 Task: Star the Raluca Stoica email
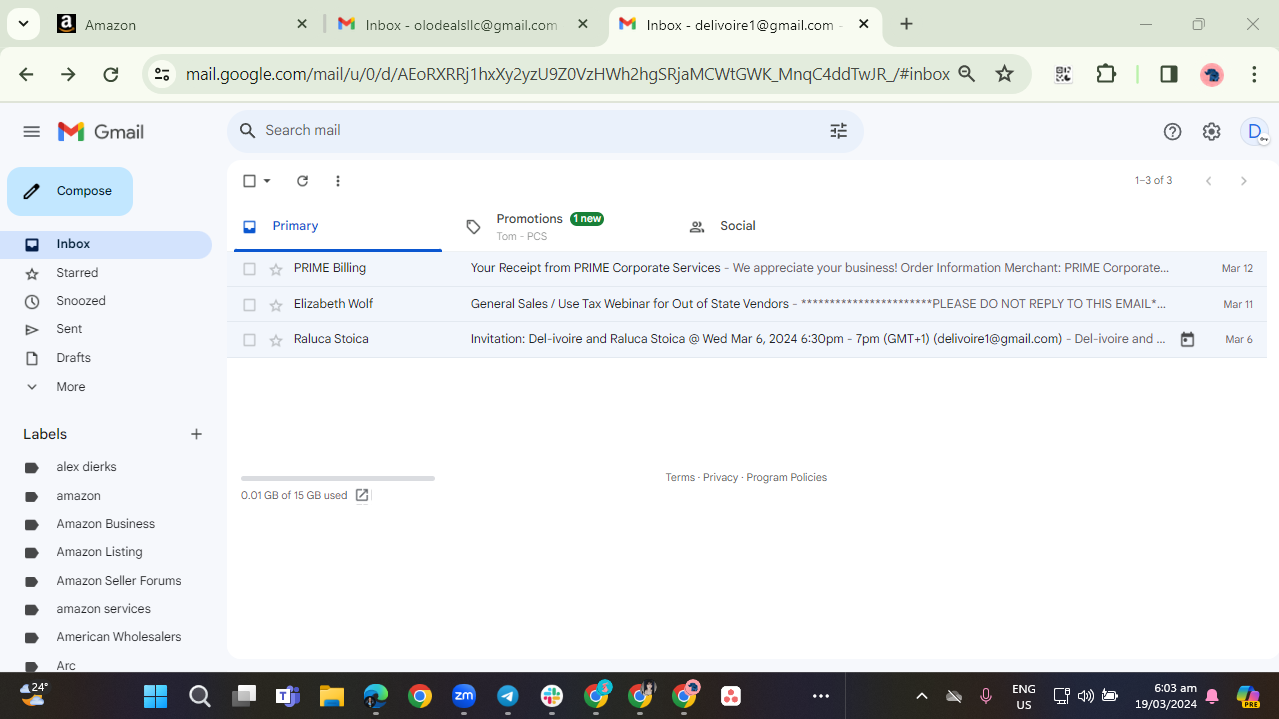click(276, 340)
